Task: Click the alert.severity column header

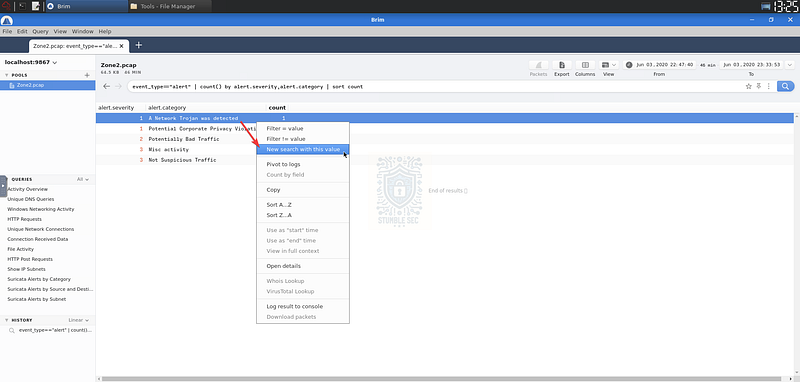Action: (116, 108)
